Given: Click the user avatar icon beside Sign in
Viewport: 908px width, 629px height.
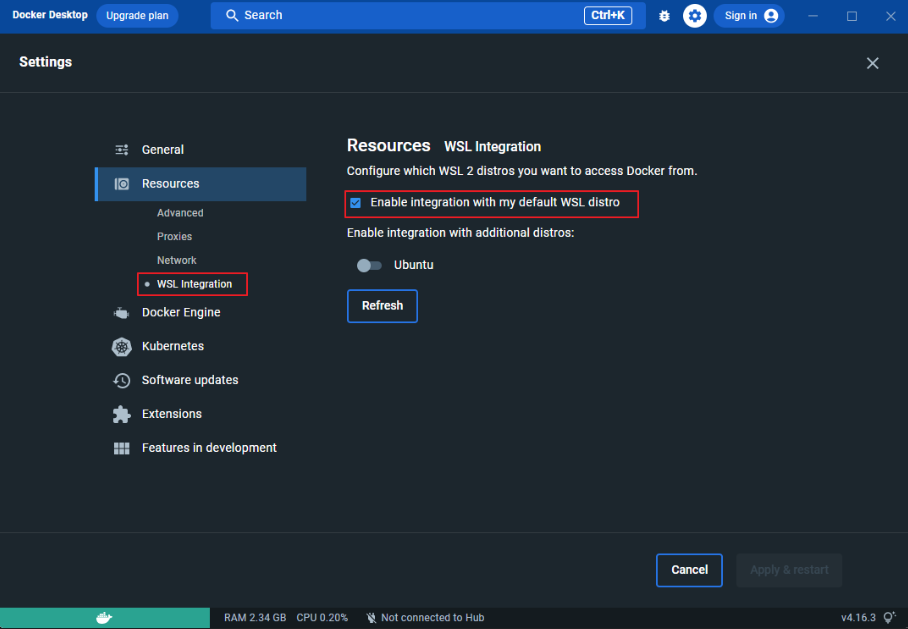Looking at the screenshot, I should tap(771, 16).
